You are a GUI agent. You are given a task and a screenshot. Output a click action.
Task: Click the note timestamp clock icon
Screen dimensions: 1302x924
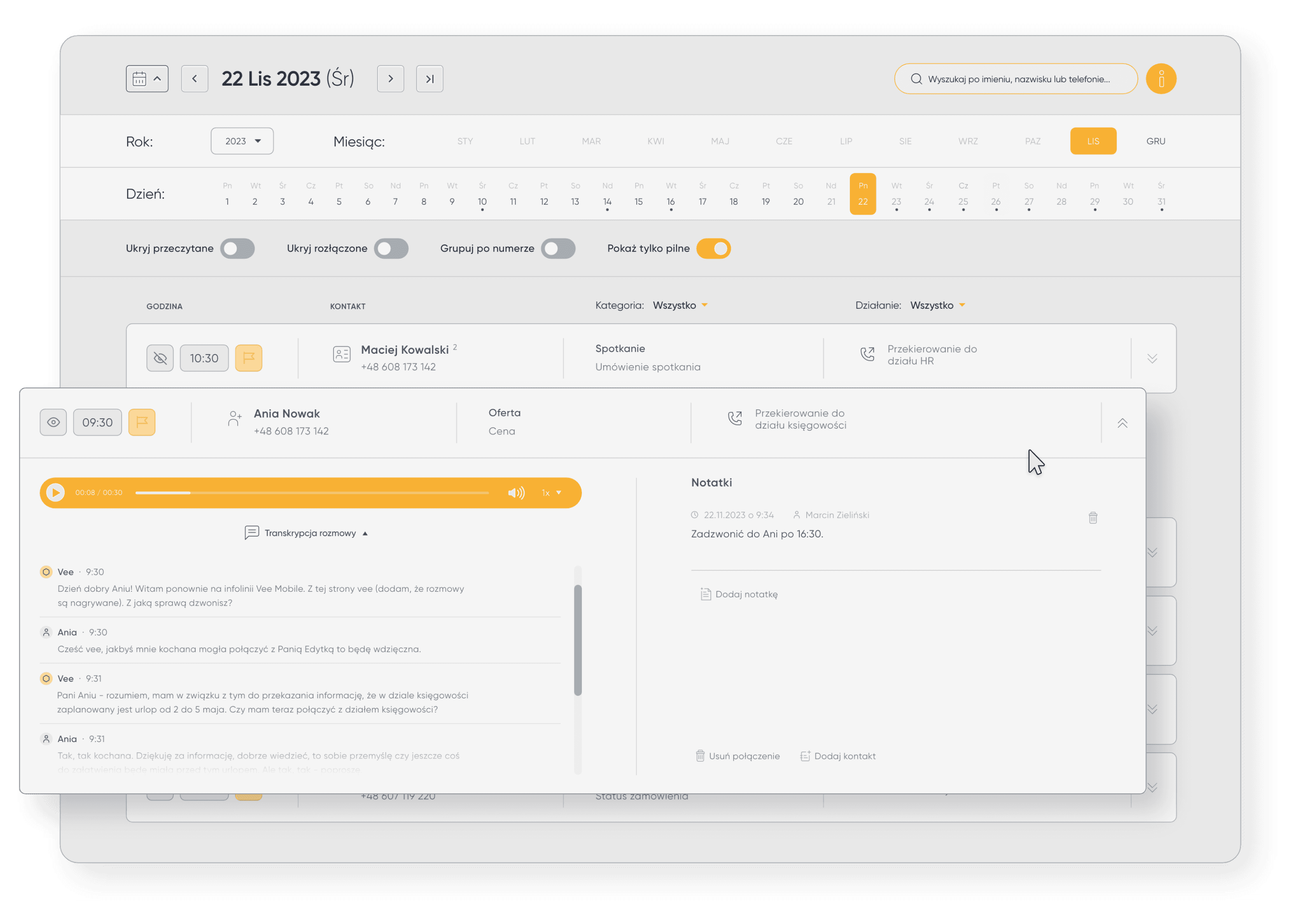[694, 514]
